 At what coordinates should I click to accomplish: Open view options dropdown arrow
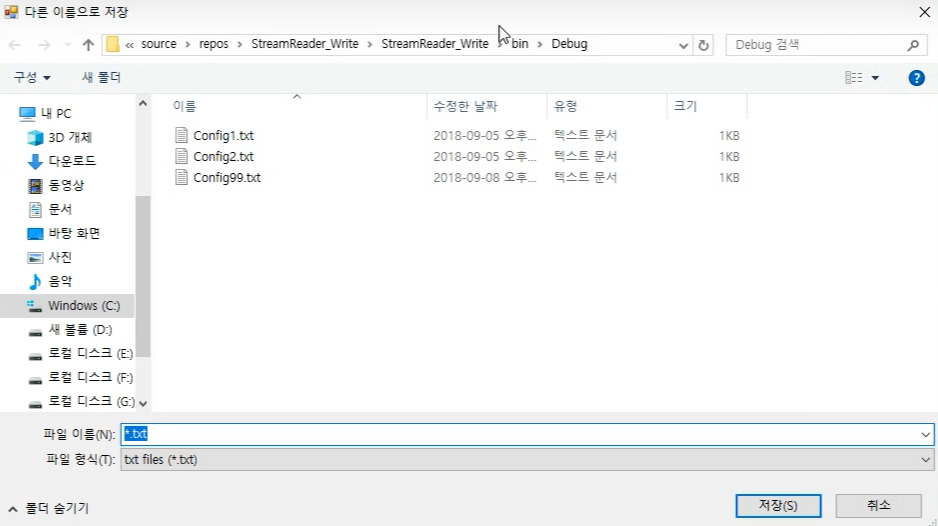tap(875, 78)
